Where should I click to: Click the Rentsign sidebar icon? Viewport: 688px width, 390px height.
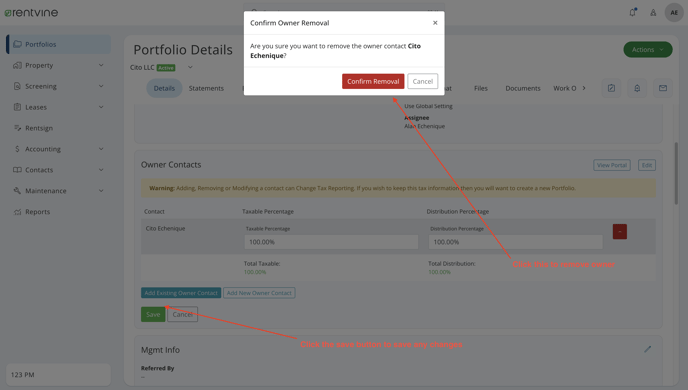point(18,128)
